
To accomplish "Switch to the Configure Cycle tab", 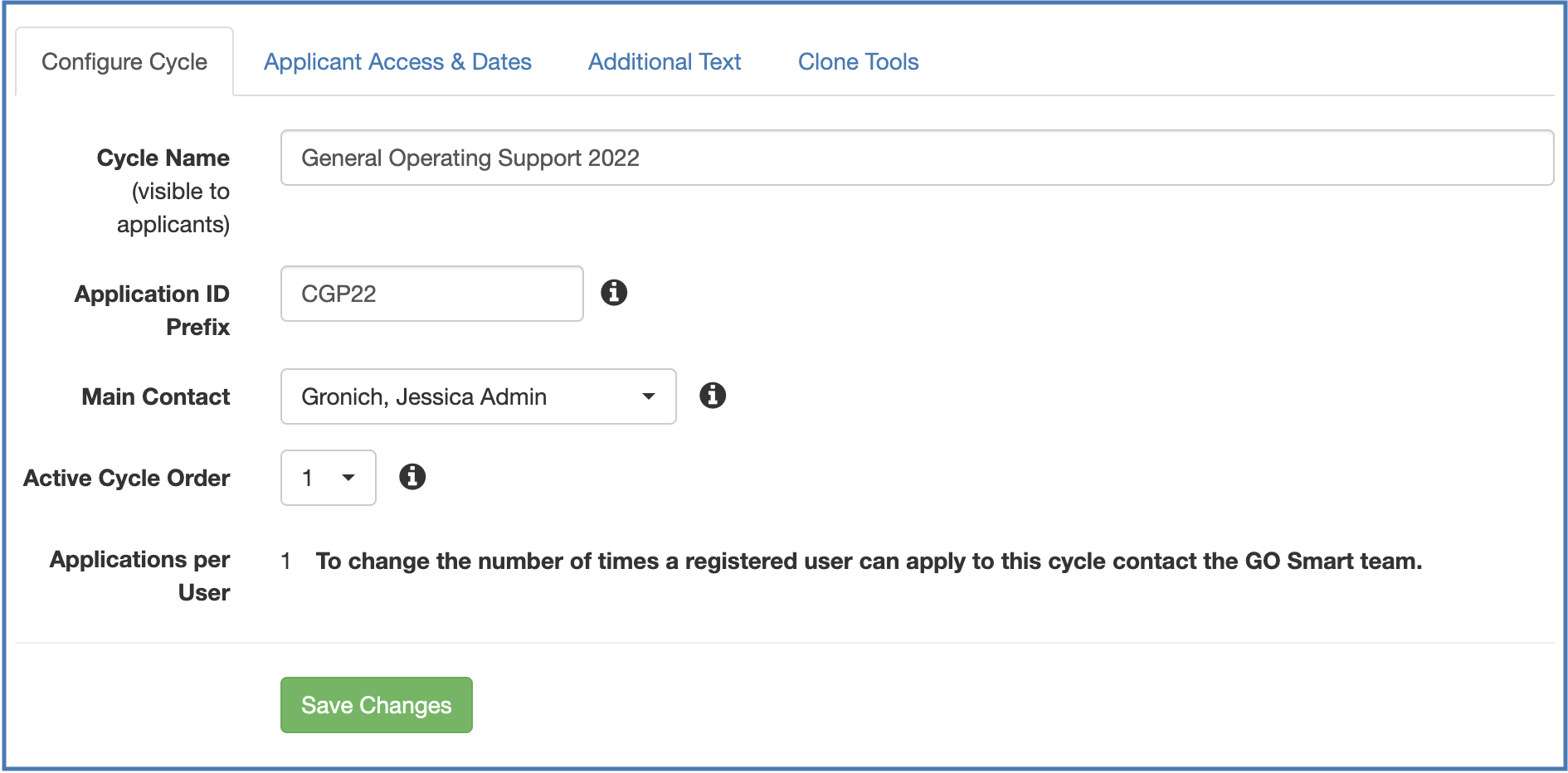I will [x=124, y=62].
